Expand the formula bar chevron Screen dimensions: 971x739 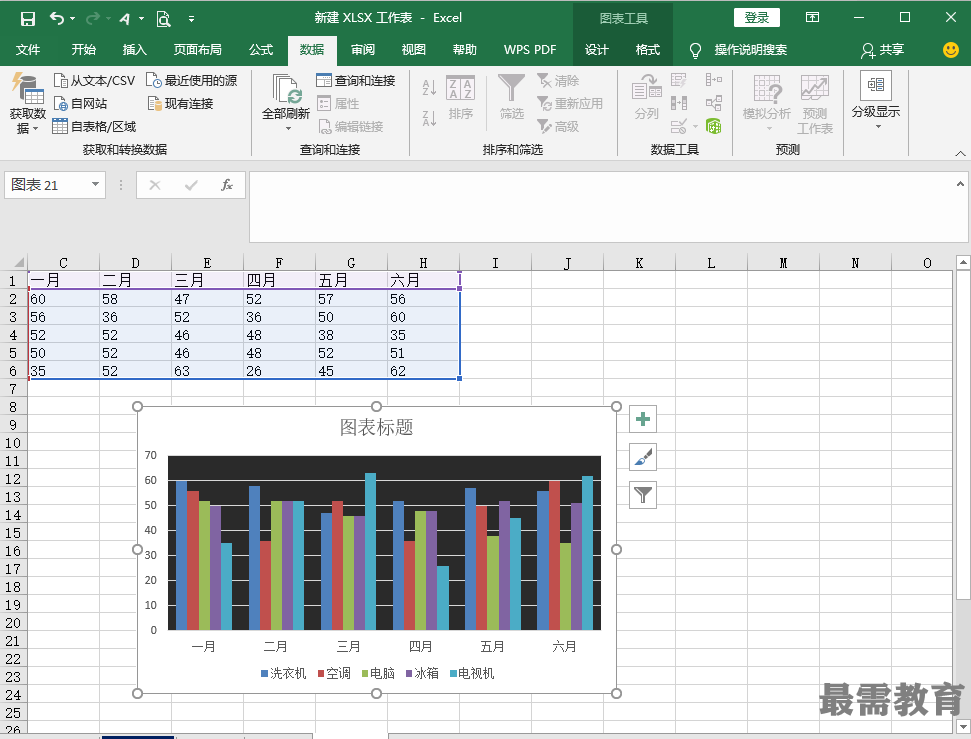(960, 184)
